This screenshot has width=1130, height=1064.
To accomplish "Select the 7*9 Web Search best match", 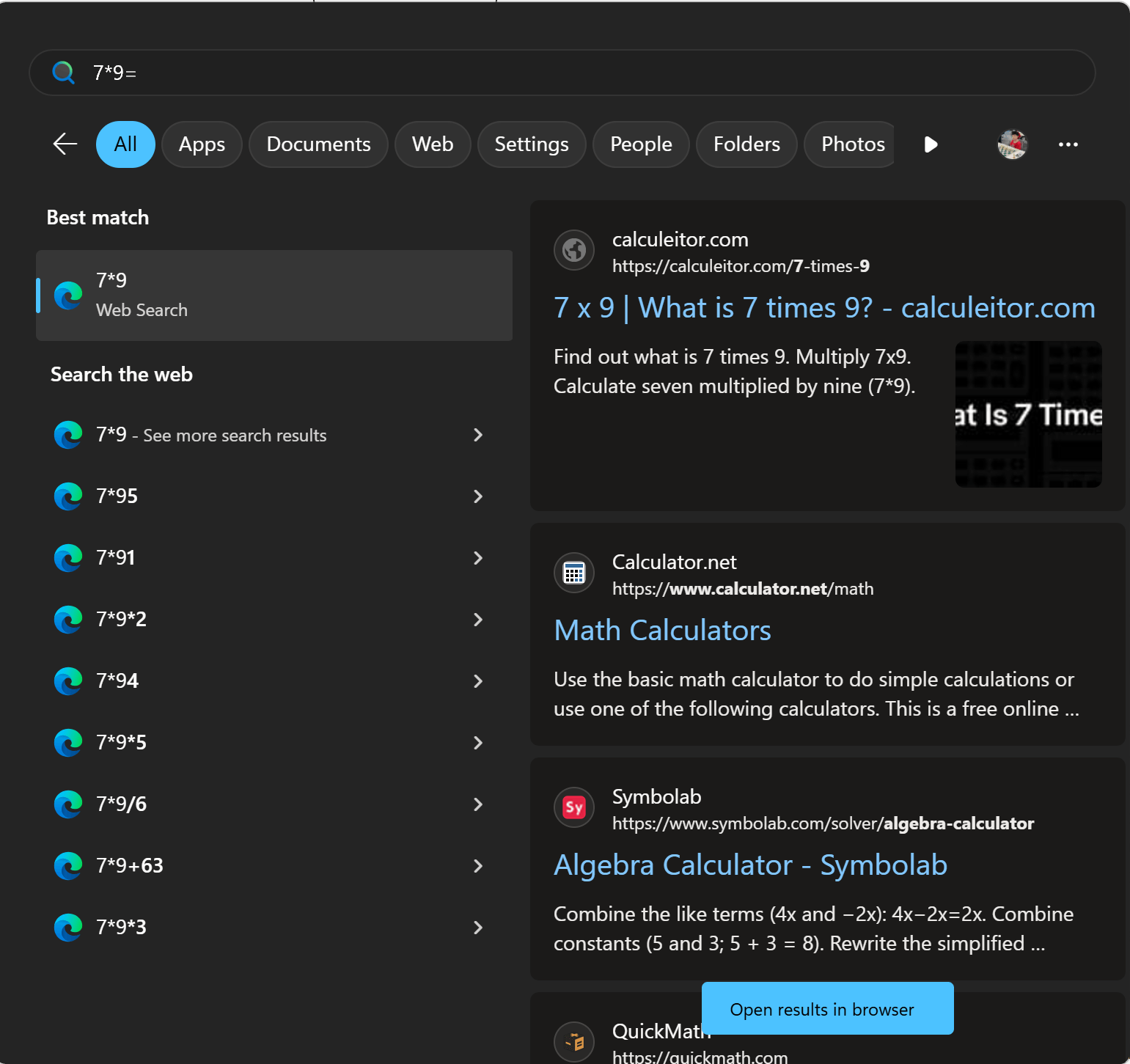I will (x=274, y=296).
